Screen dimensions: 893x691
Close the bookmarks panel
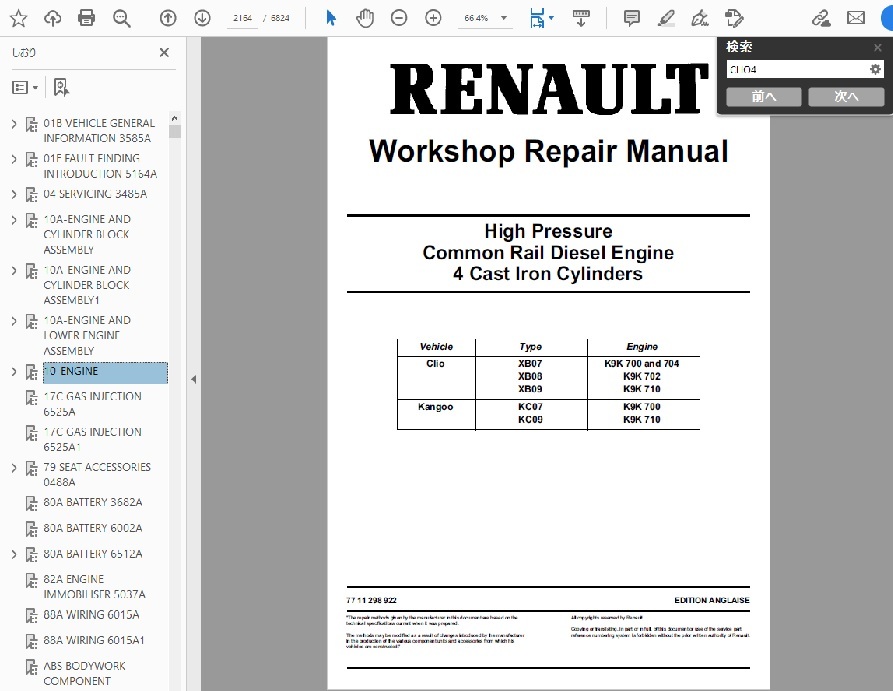pos(164,52)
